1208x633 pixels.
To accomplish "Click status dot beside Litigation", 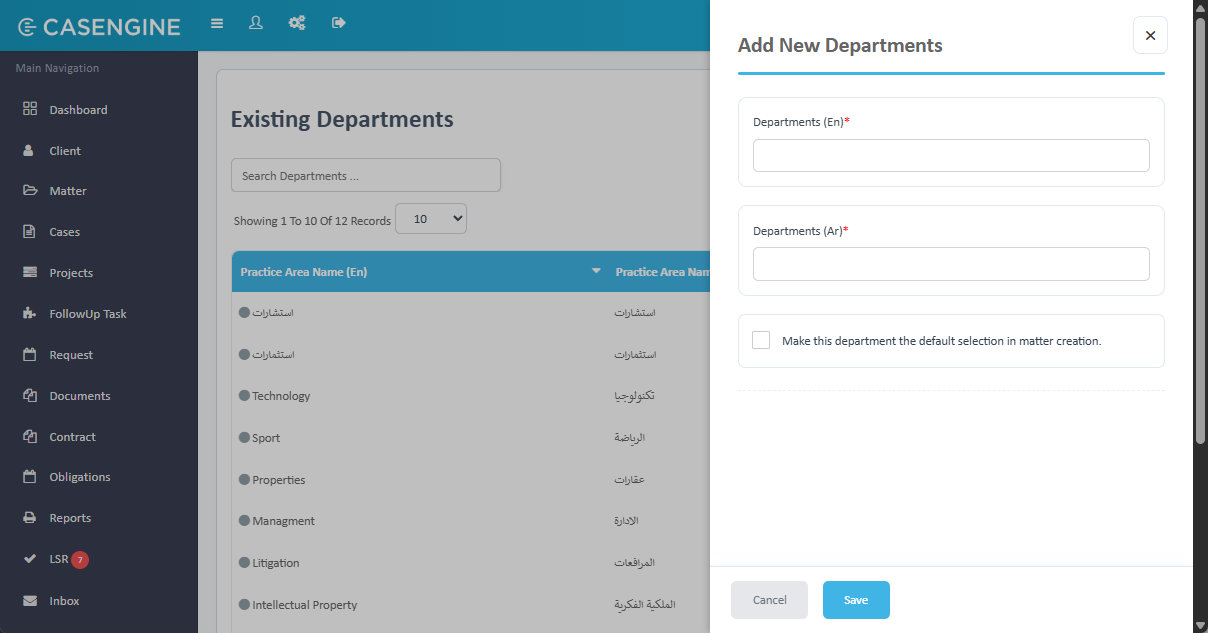I will coord(244,562).
